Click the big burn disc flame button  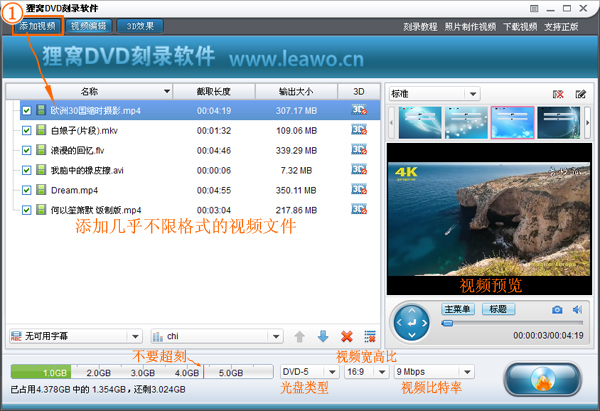tap(543, 379)
